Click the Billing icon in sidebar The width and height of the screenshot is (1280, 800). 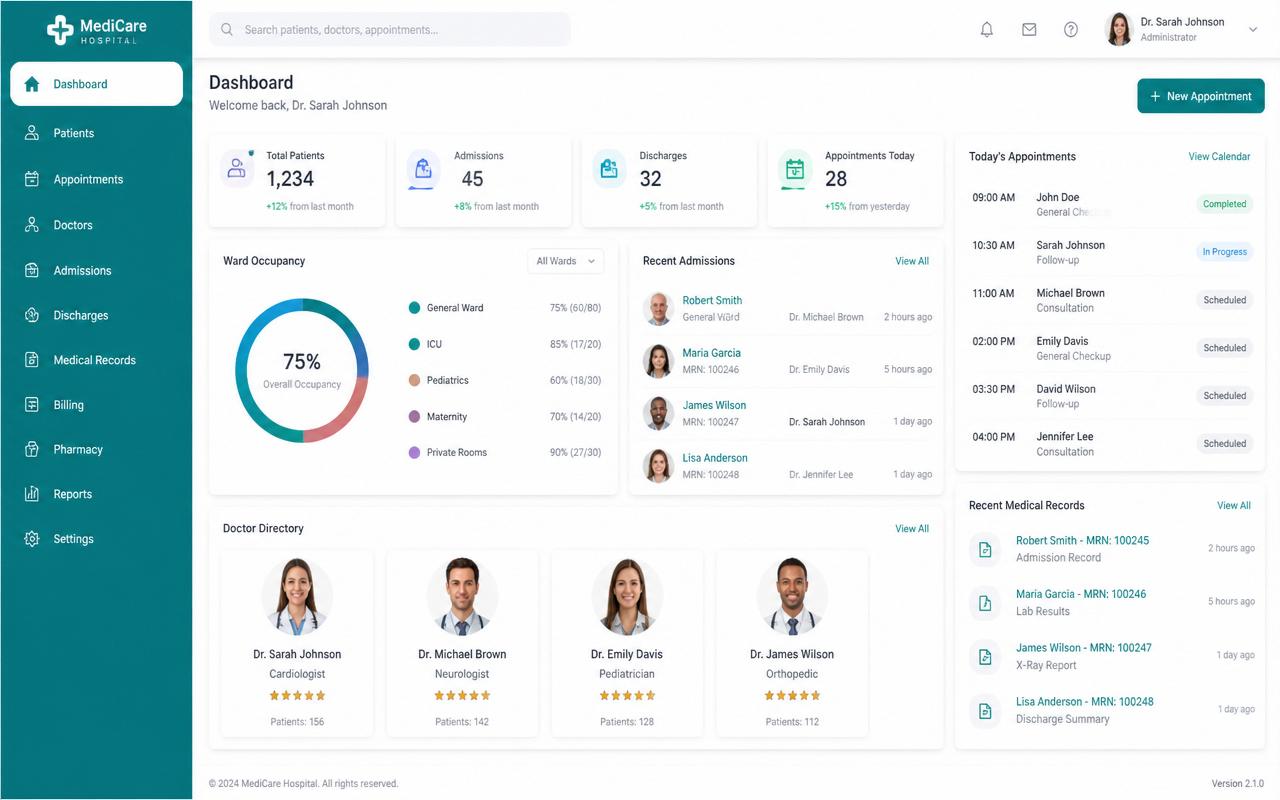coord(32,405)
